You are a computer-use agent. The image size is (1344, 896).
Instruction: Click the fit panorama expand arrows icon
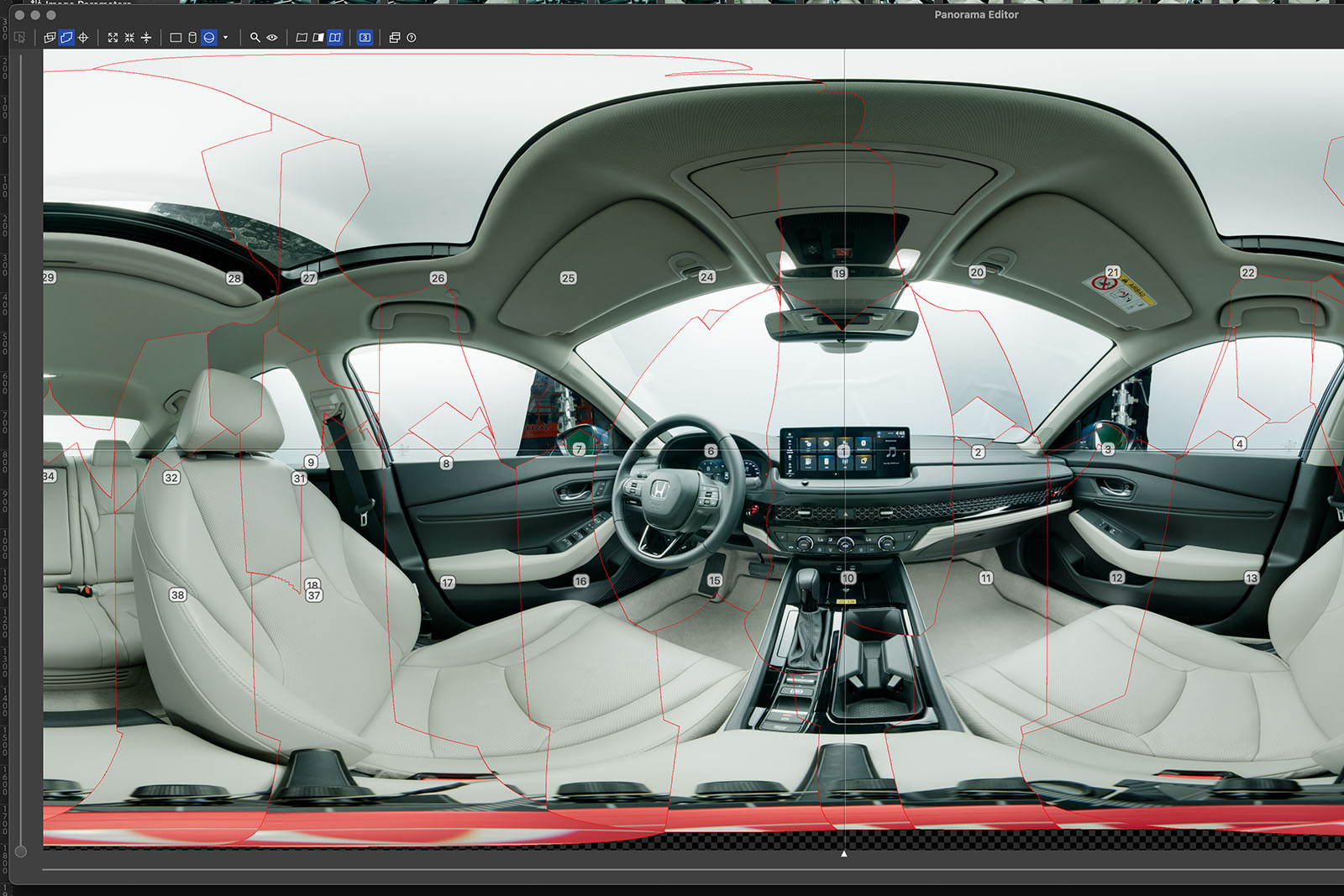click(113, 37)
